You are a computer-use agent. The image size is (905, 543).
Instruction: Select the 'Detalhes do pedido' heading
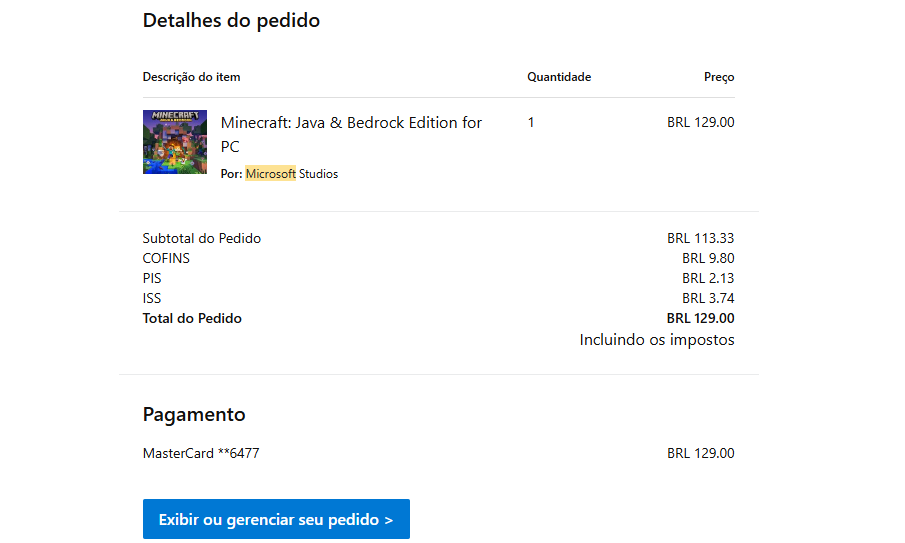(231, 20)
